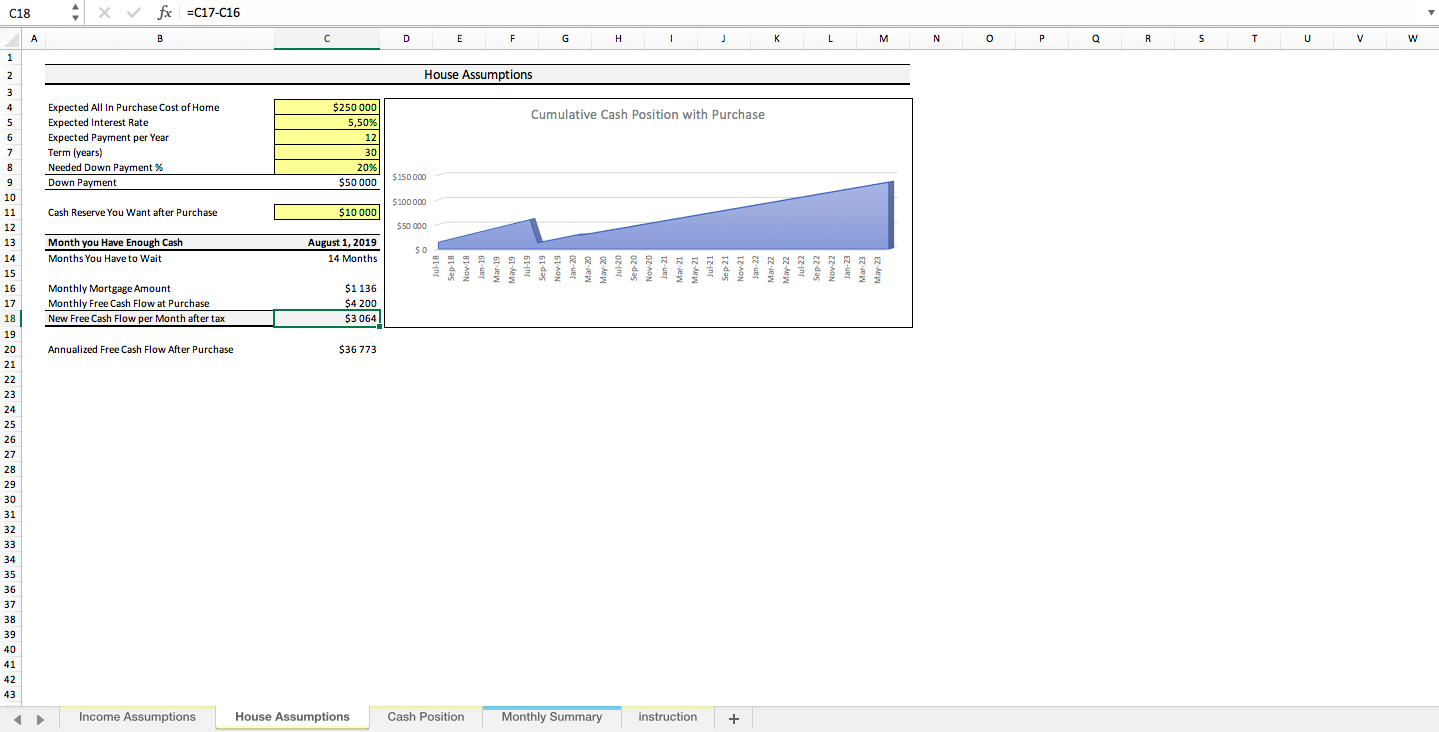This screenshot has width=1439, height=732.
Task: Click the horizontal scroll left arrow at bottom
Action: pyautogui.click(x=17, y=719)
